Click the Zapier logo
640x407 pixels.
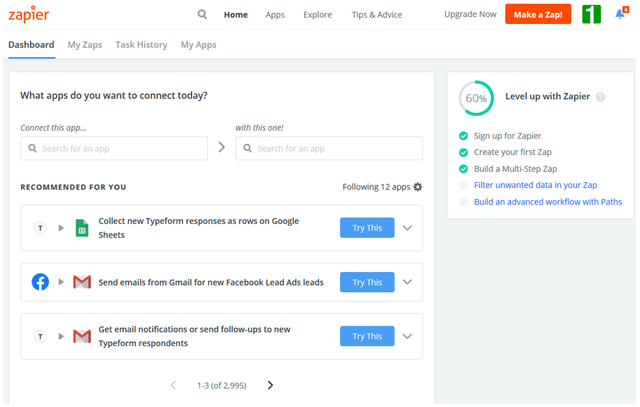point(29,14)
